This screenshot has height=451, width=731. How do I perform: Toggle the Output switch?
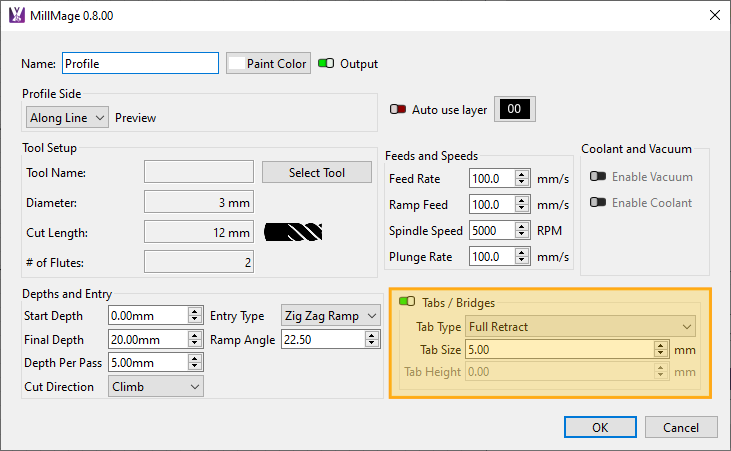click(327, 63)
